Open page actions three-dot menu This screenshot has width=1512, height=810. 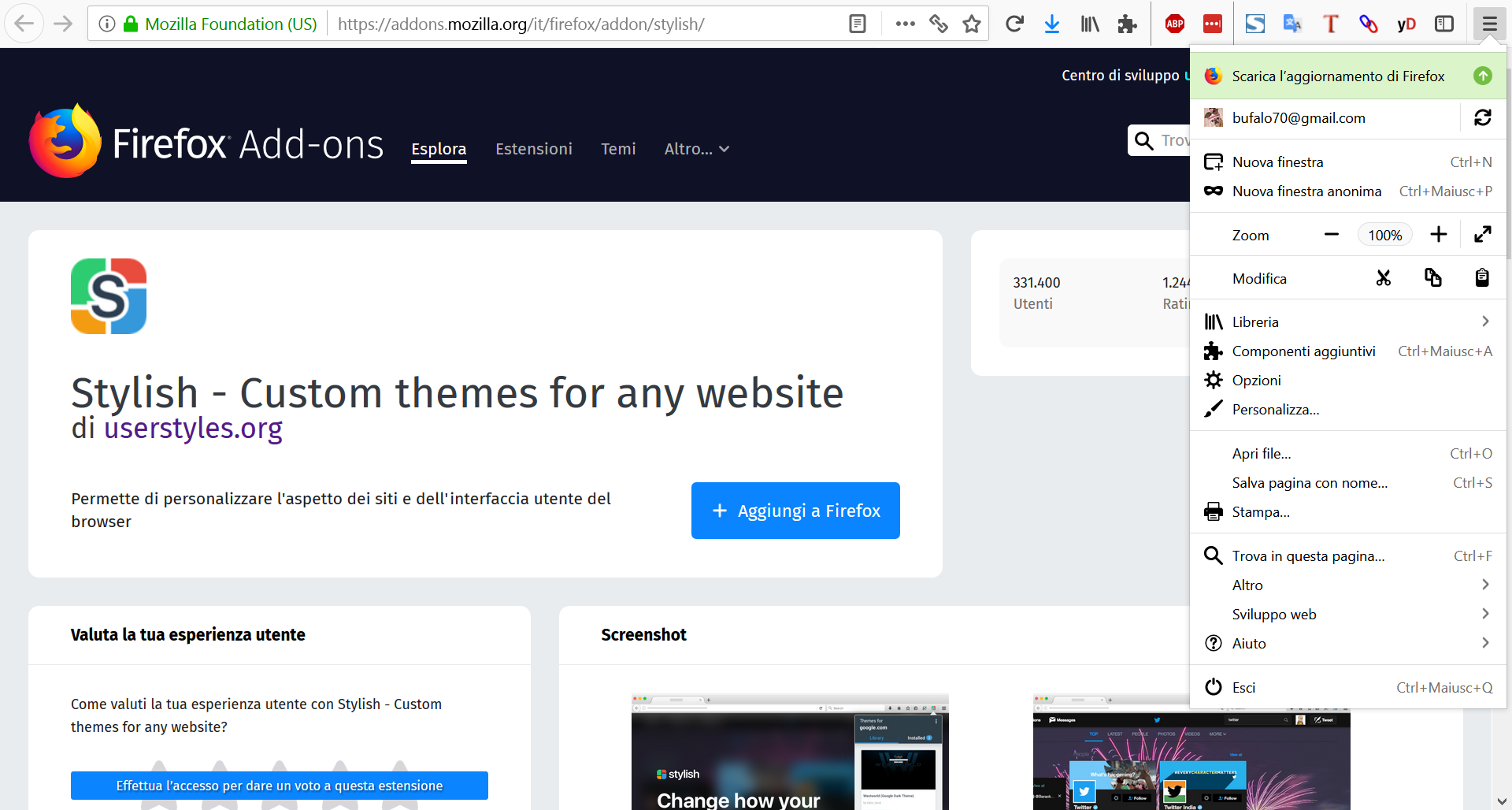coord(905,24)
